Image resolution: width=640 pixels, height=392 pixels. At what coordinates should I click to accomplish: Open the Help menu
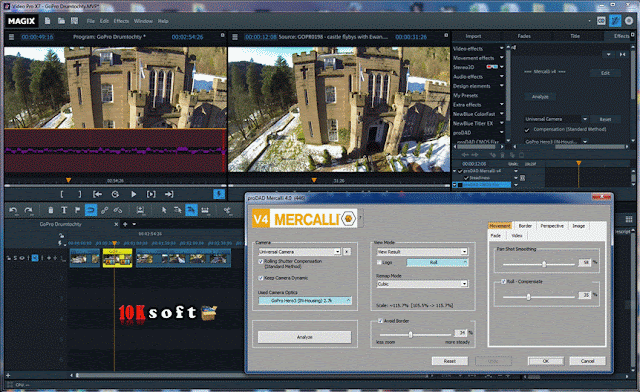pyautogui.click(x=163, y=21)
